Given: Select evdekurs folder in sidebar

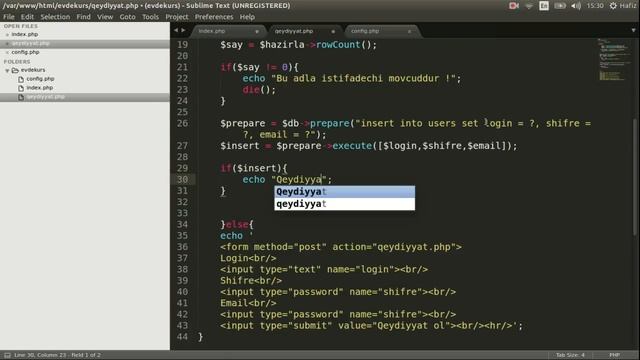Looking at the screenshot, I should tap(33, 70).
